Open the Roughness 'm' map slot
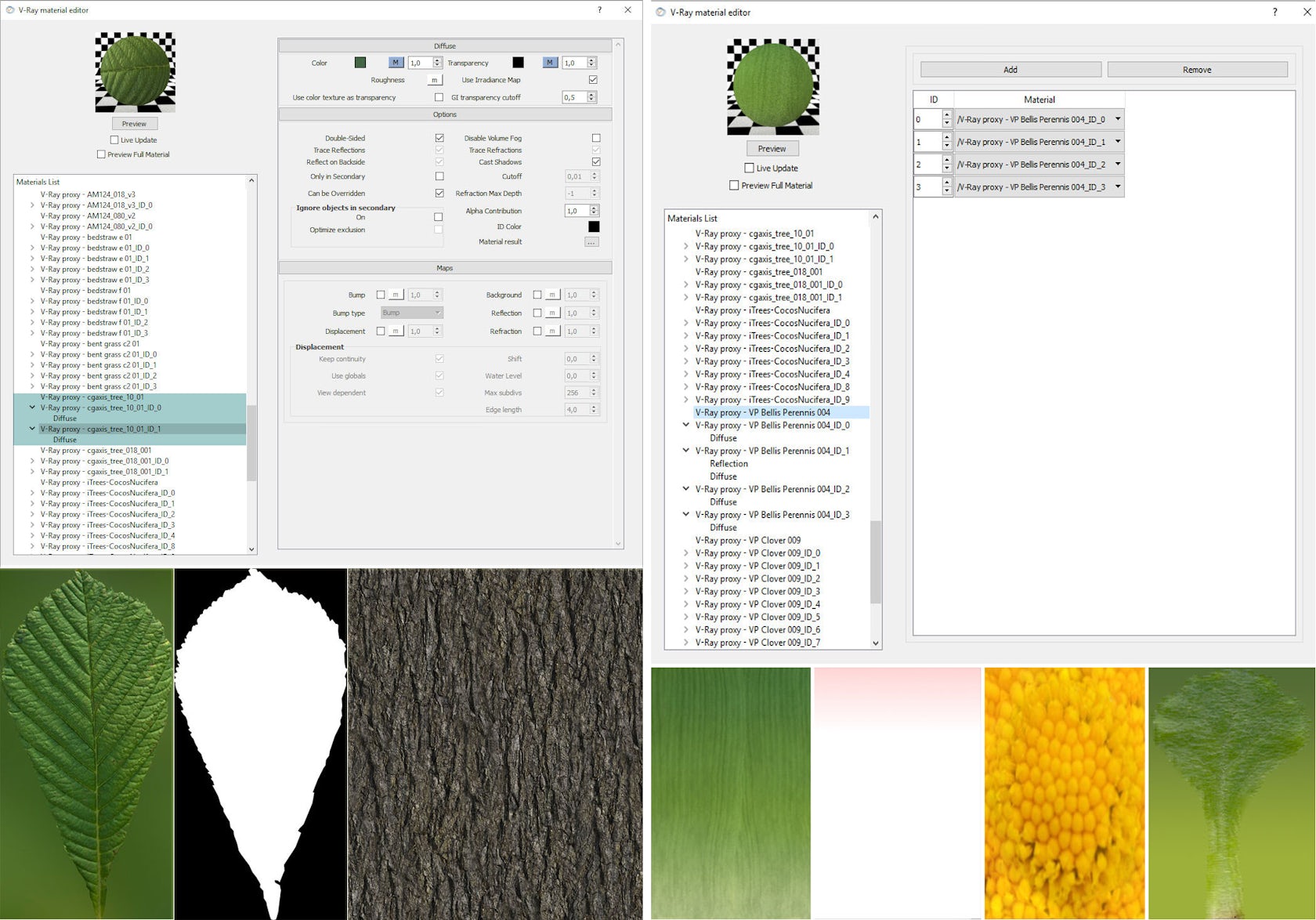This screenshot has width=1316, height=920. click(x=434, y=80)
